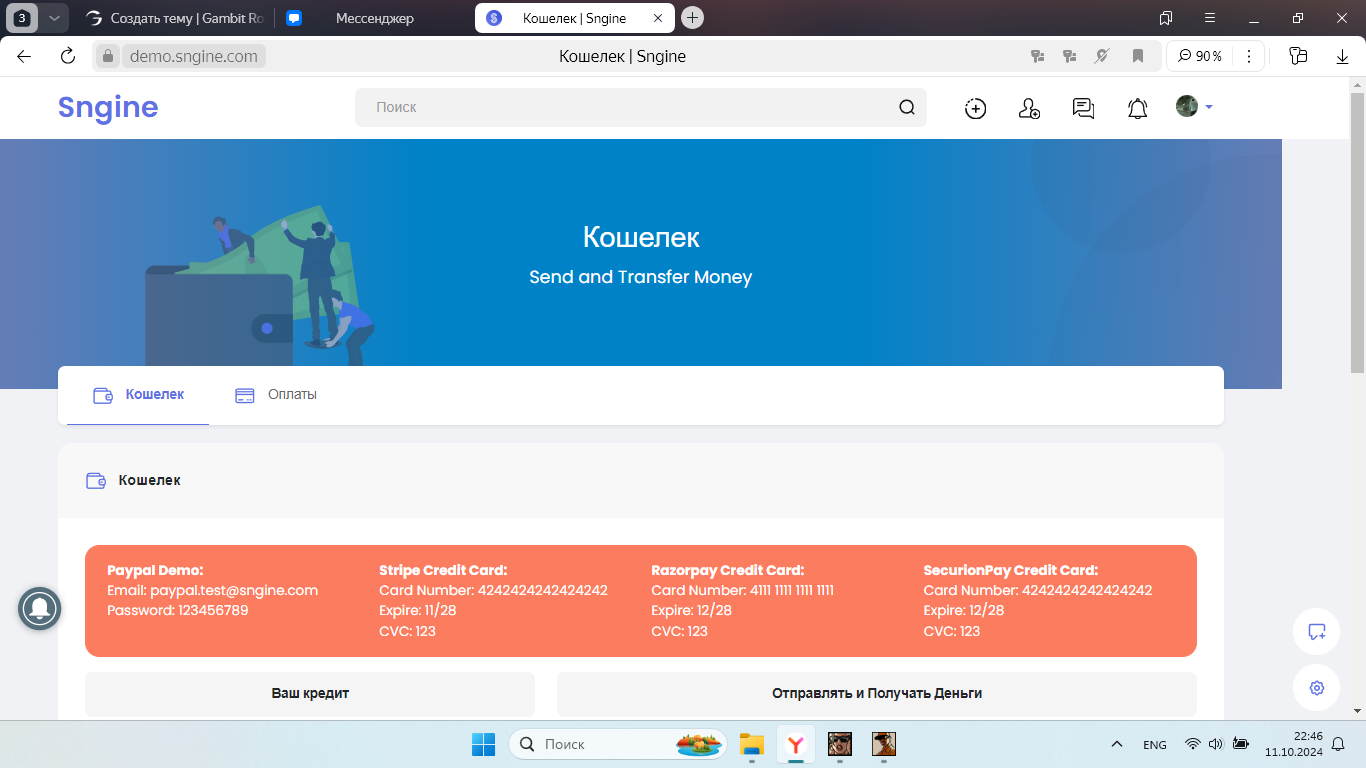
Task: Open the browser downloads arrow icon
Action: coord(1343,56)
